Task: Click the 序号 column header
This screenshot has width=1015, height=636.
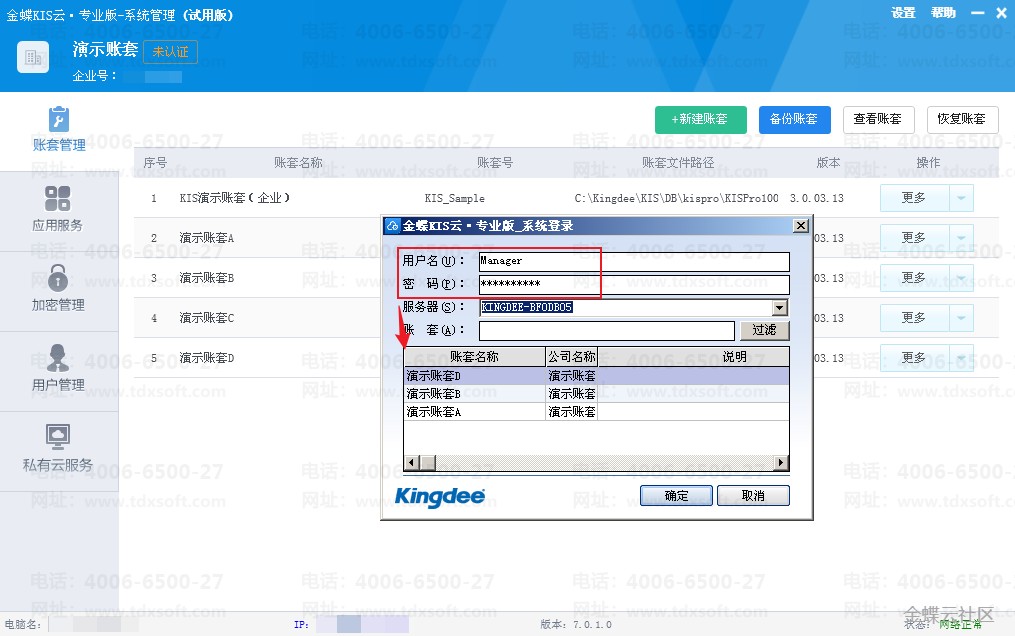Action: [155, 163]
